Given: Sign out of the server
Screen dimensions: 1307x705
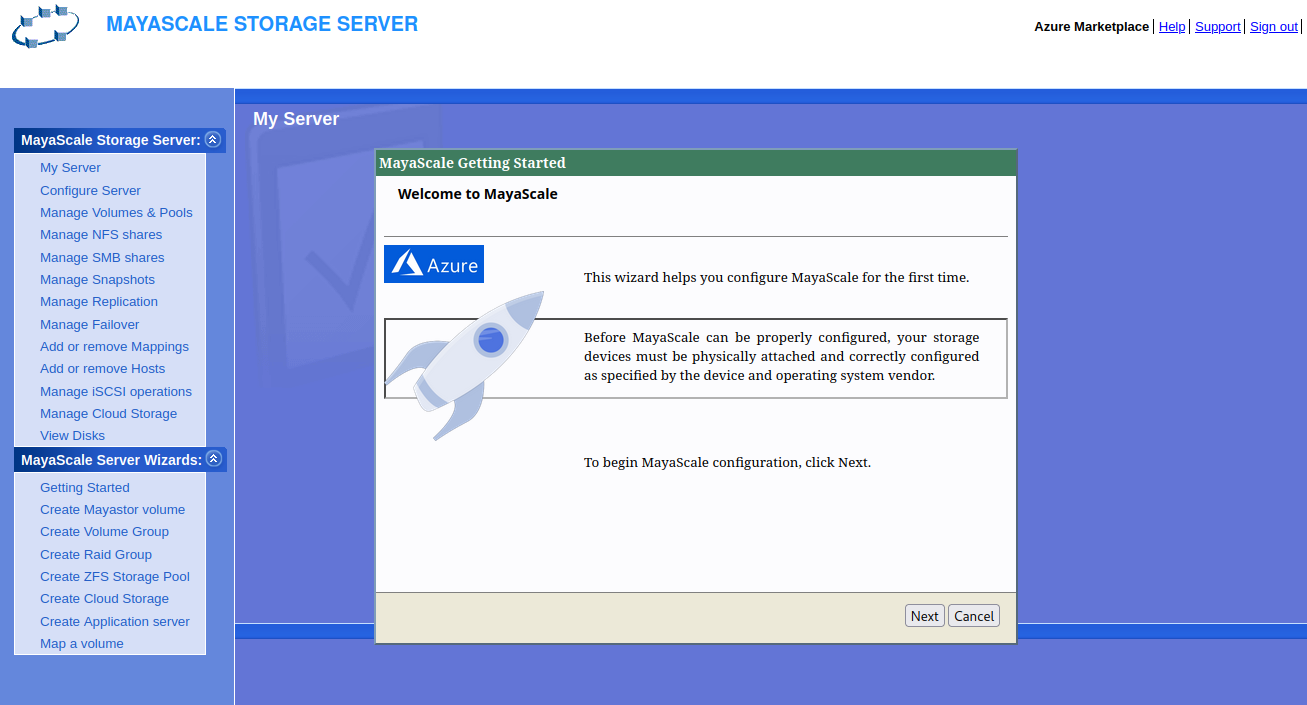Looking at the screenshot, I should [1273, 27].
